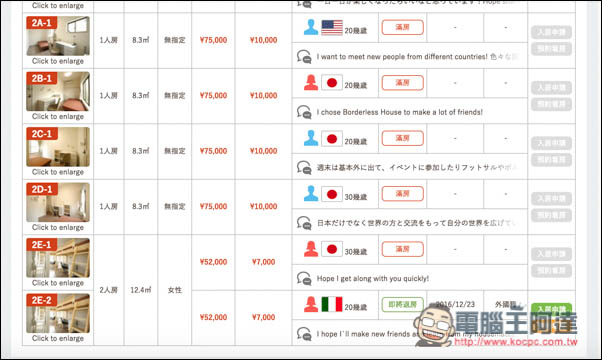
Task: Open the 2E-1 bunk bed photo thumbnail
Action: click(58, 258)
